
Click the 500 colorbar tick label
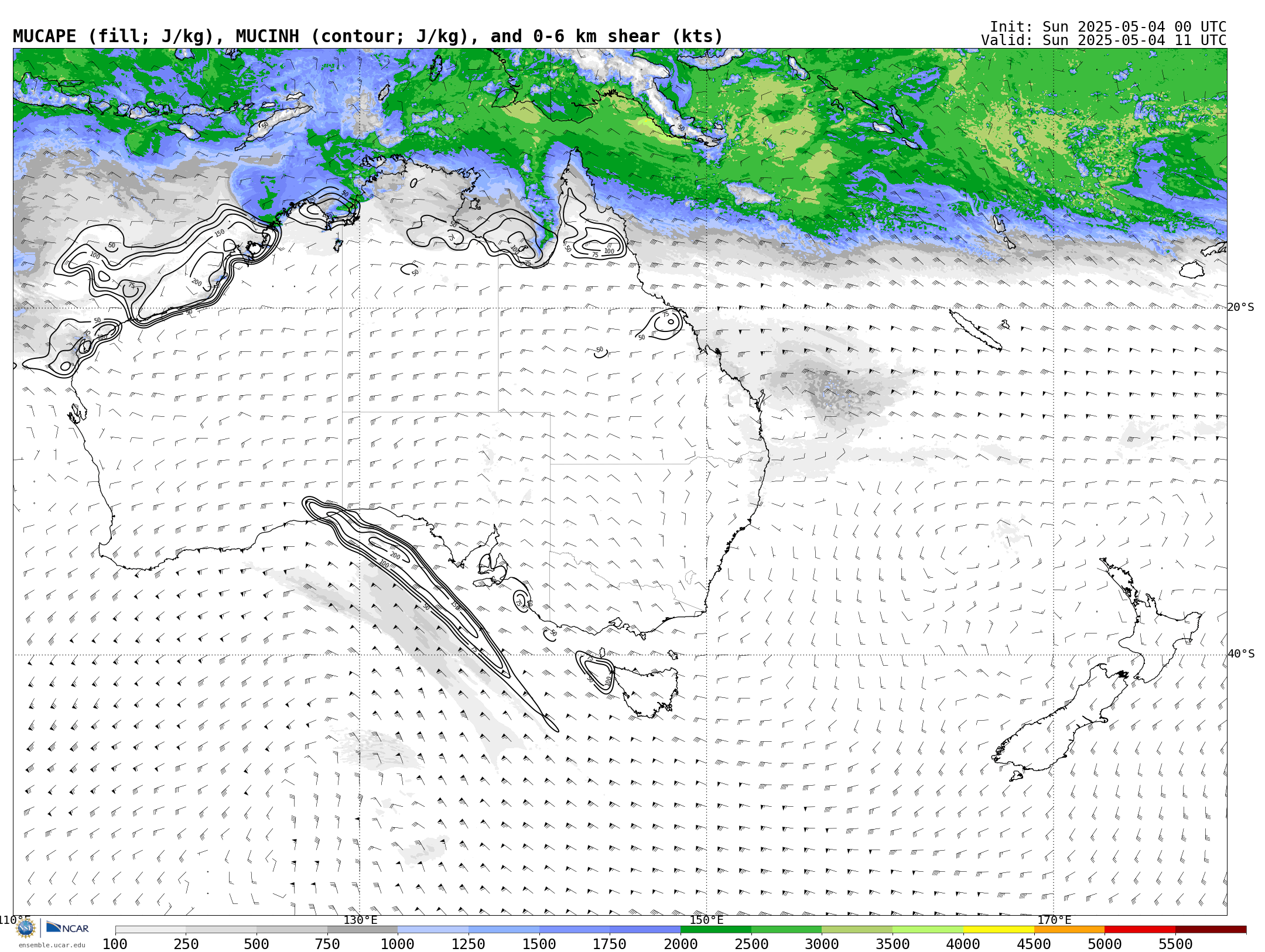coord(257,944)
